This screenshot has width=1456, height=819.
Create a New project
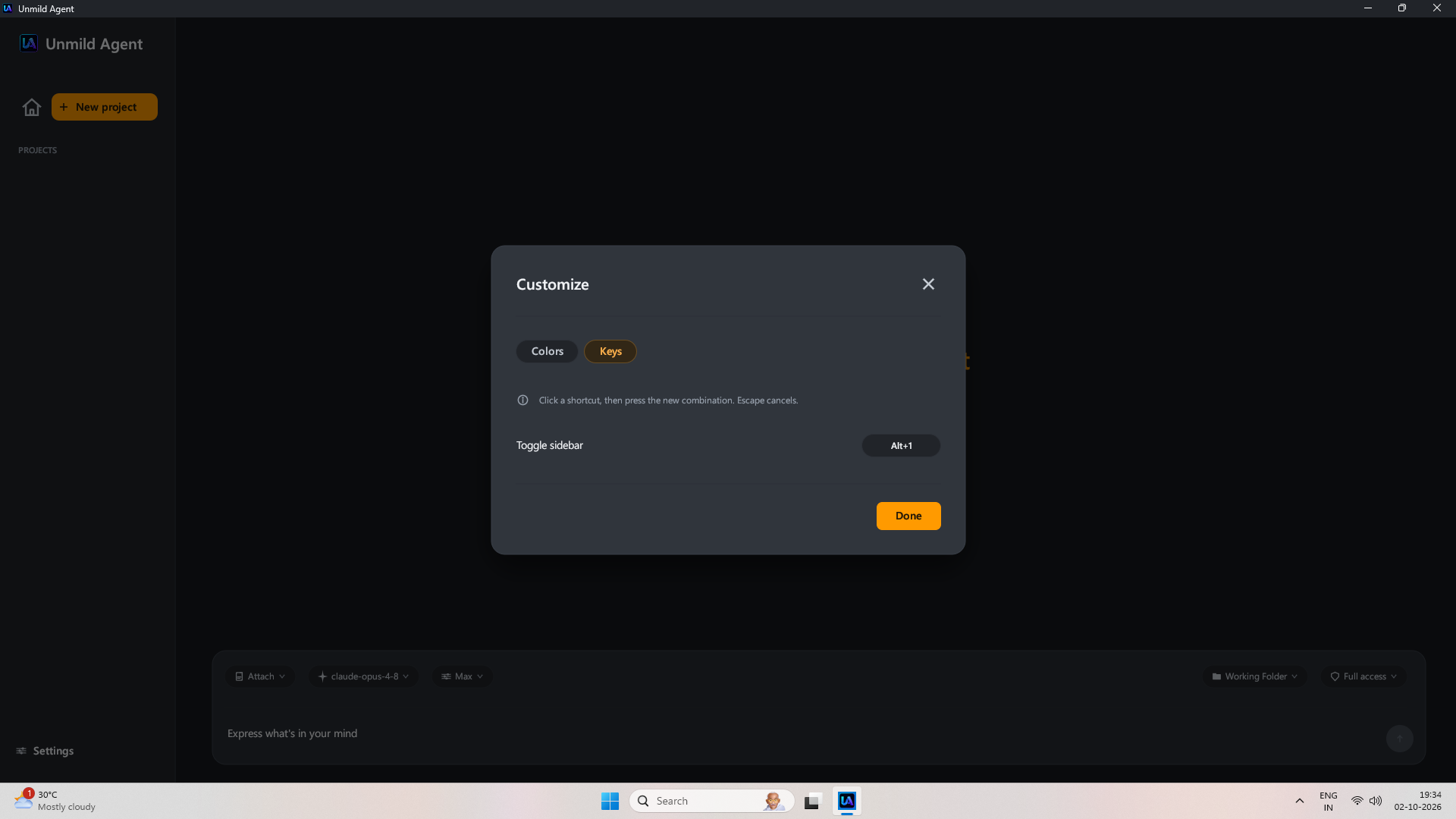pos(105,107)
